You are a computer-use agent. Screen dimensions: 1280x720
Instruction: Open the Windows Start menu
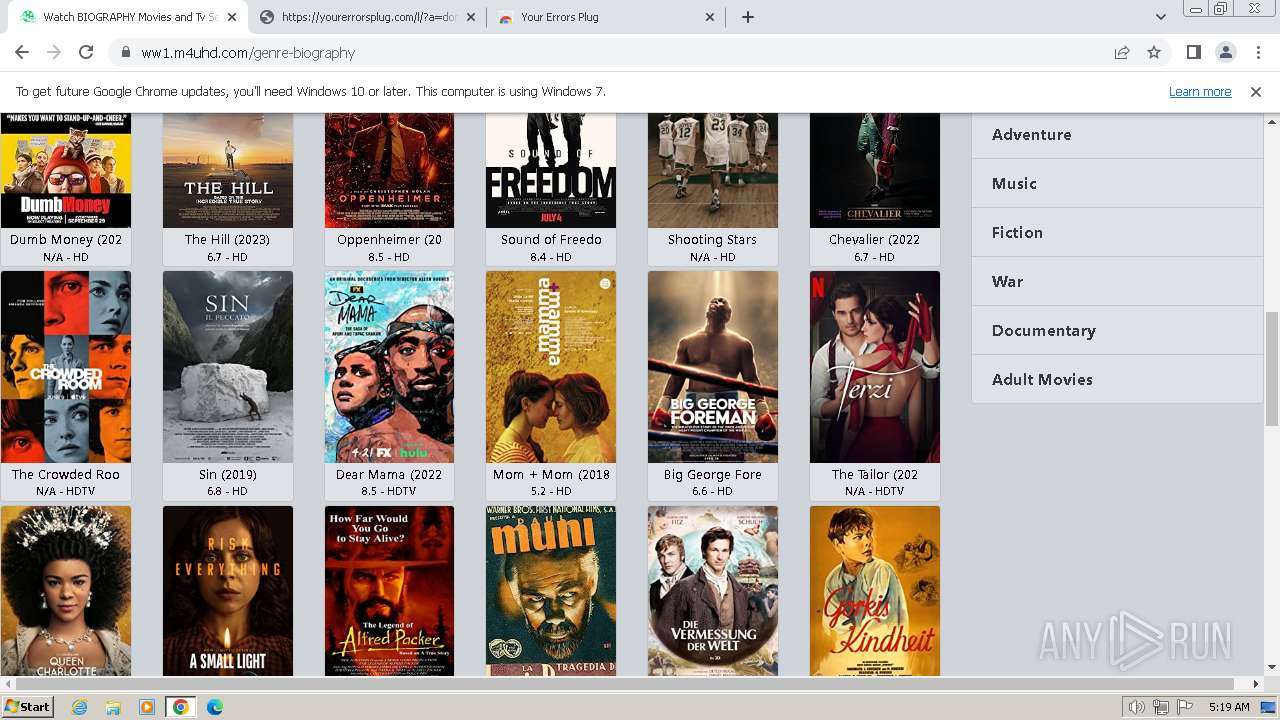[x=28, y=707]
